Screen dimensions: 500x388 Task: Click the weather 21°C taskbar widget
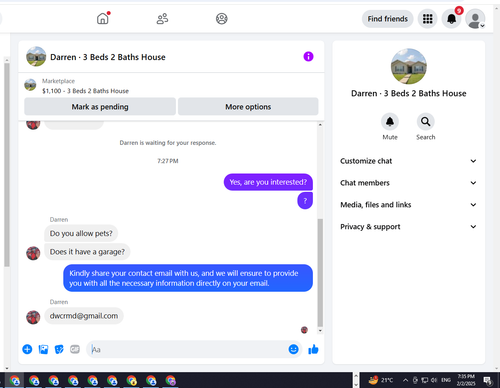coord(381,380)
